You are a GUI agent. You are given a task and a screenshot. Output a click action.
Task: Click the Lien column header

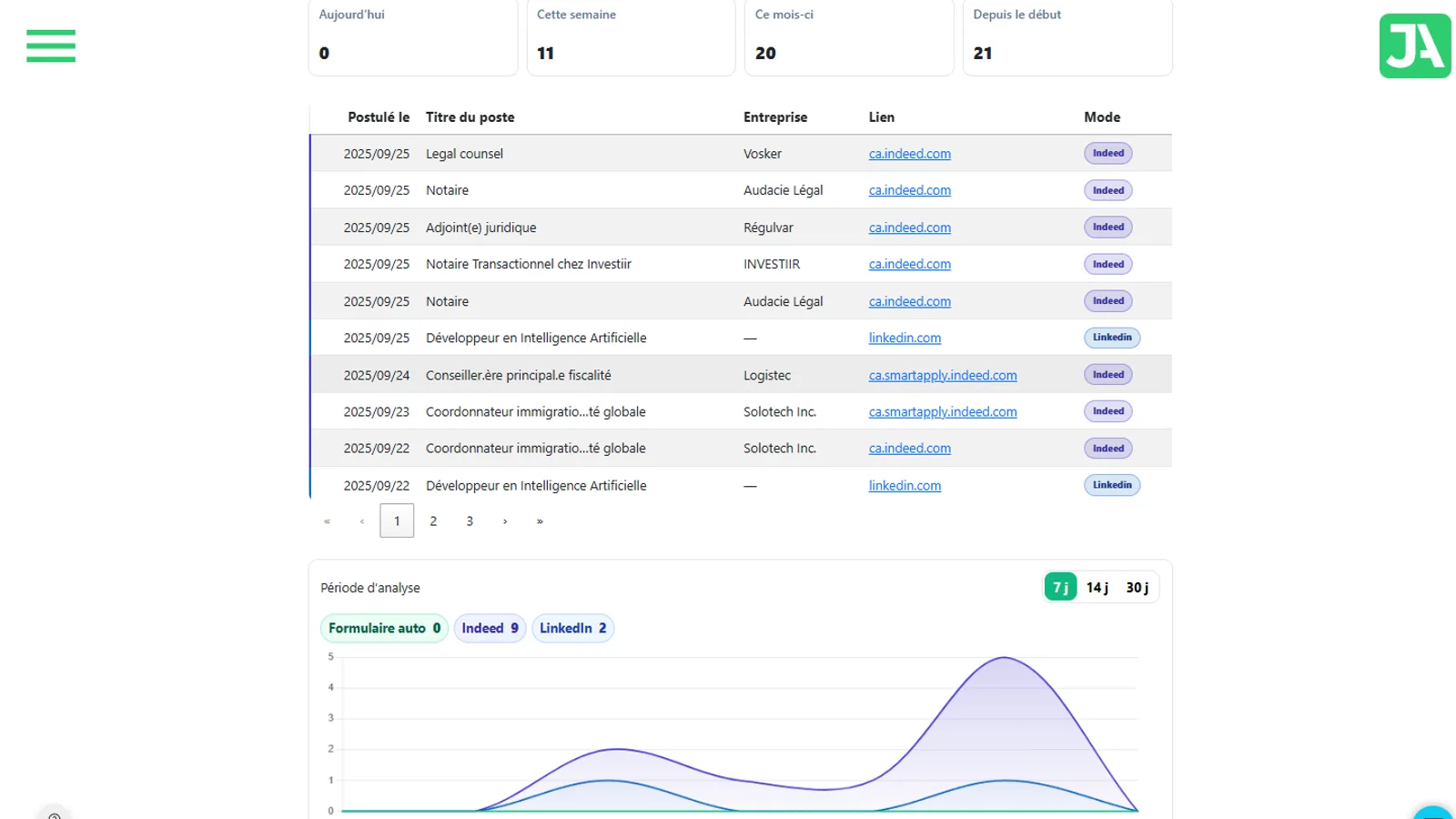point(881,117)
